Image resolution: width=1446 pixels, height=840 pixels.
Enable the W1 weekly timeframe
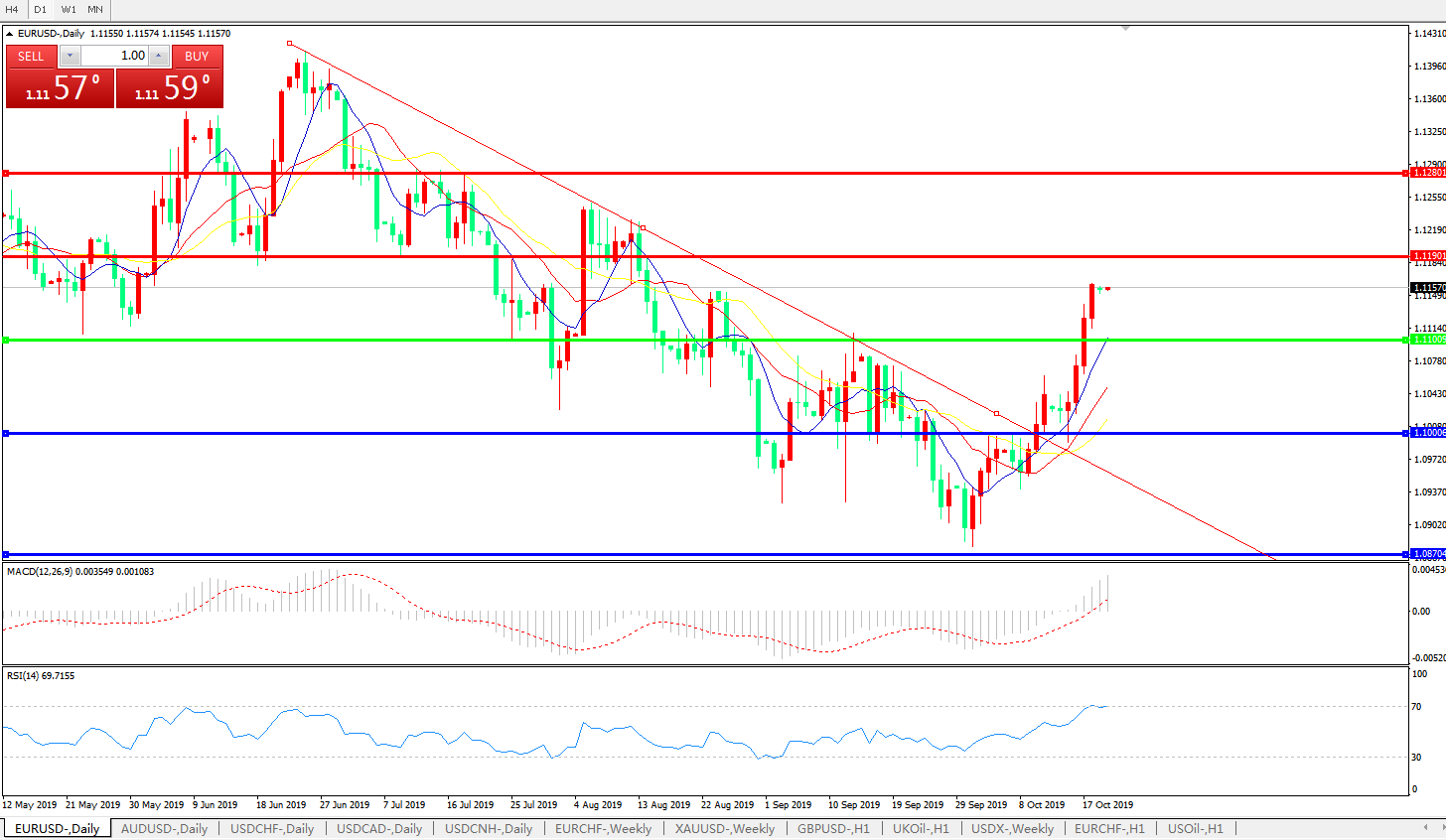(69, 9)
